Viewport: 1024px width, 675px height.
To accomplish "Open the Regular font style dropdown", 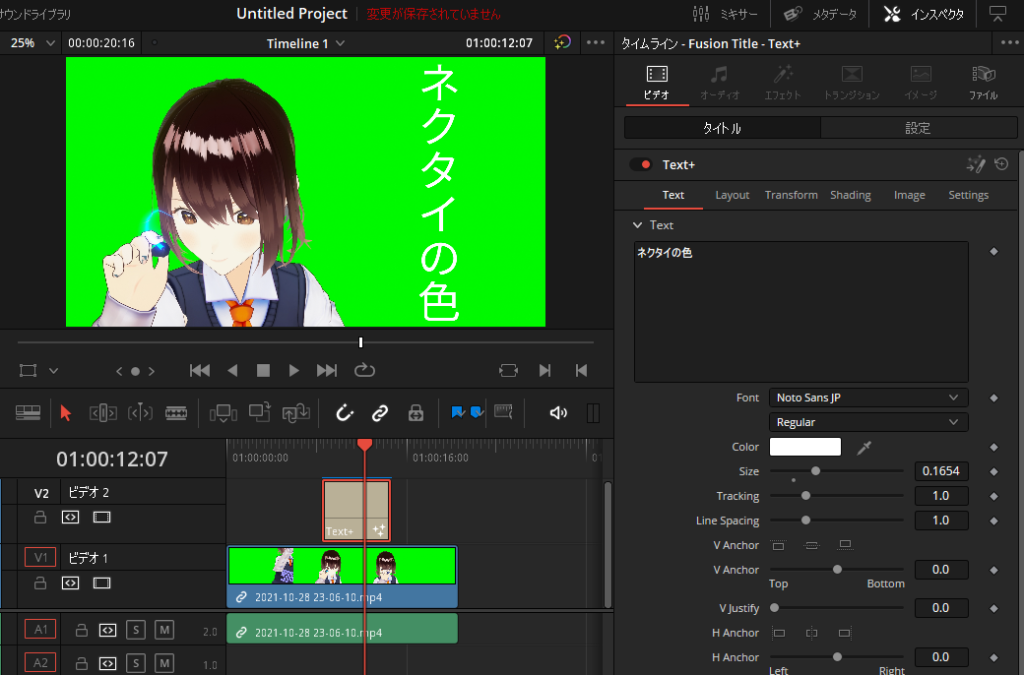I will pyautogui.click(x=868, y=422).
